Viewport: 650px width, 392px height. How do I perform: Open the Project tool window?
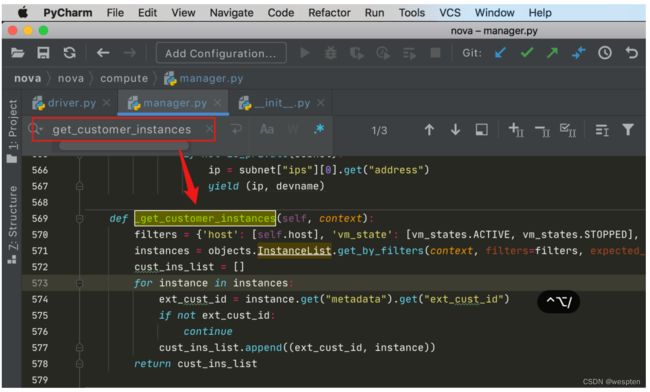tap(12, 131)
